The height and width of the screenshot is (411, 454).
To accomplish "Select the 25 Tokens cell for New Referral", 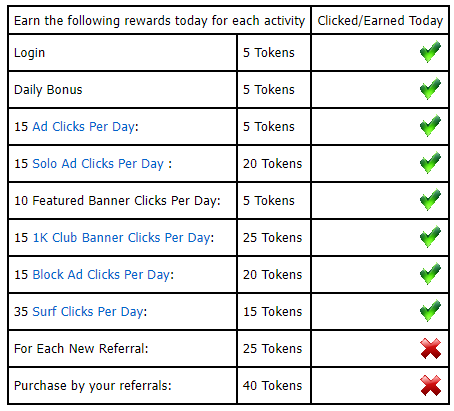I will point(274,349).
